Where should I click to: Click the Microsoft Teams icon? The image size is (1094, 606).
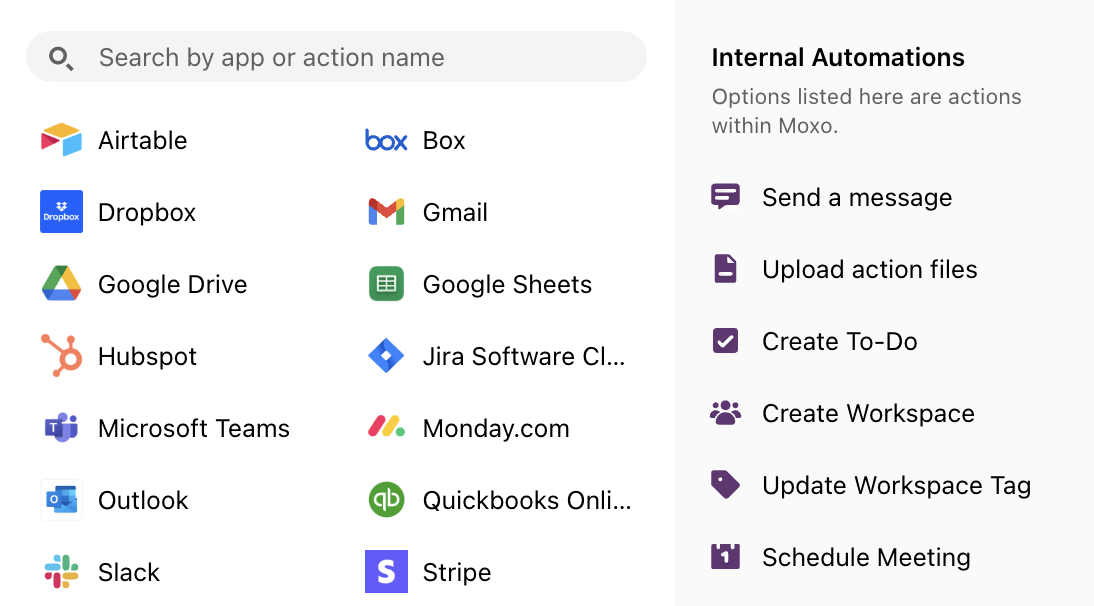pos(61,428)
